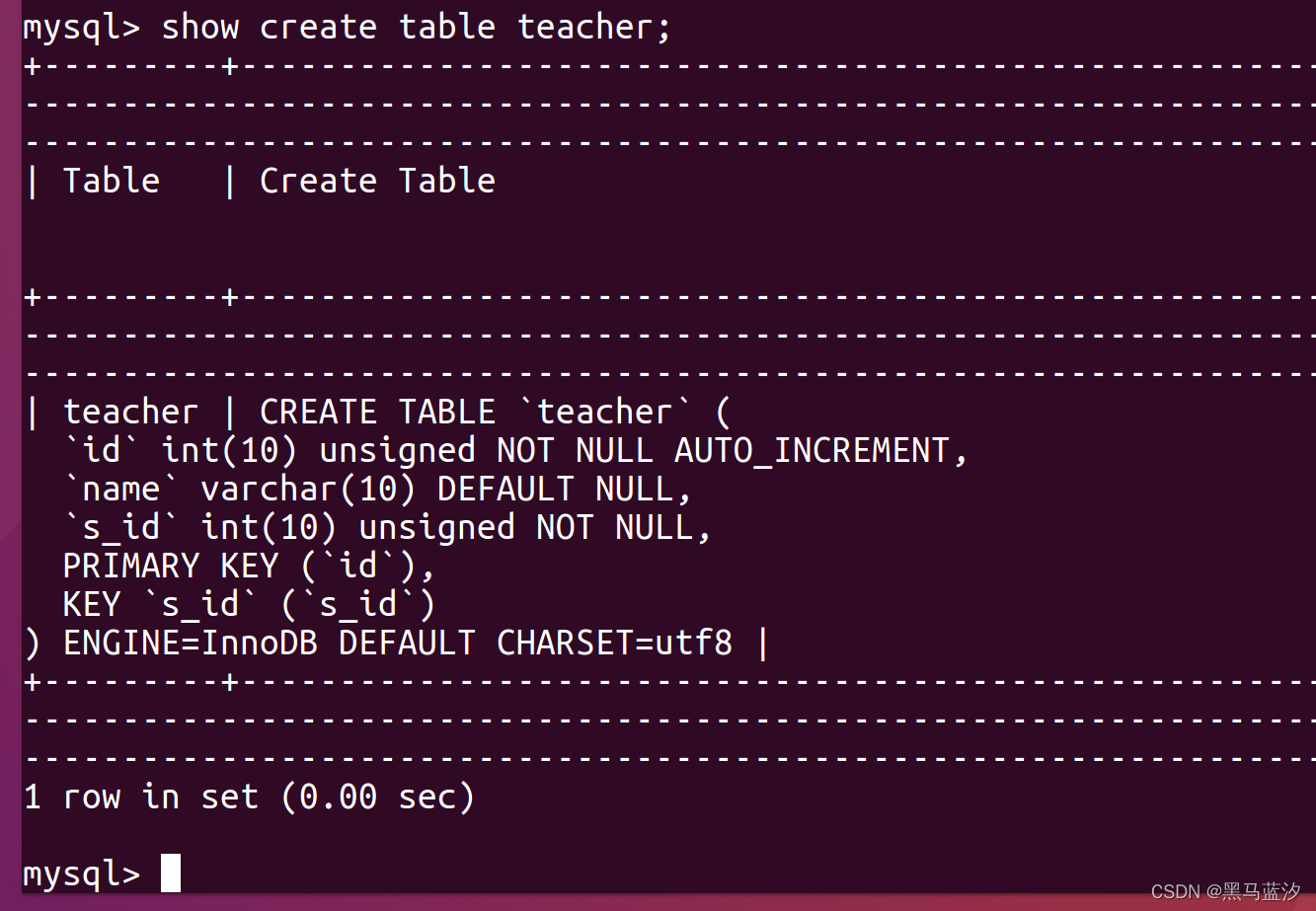
Task: Click CHARSET=utf8 text
Action: click(x=614, y=644)
